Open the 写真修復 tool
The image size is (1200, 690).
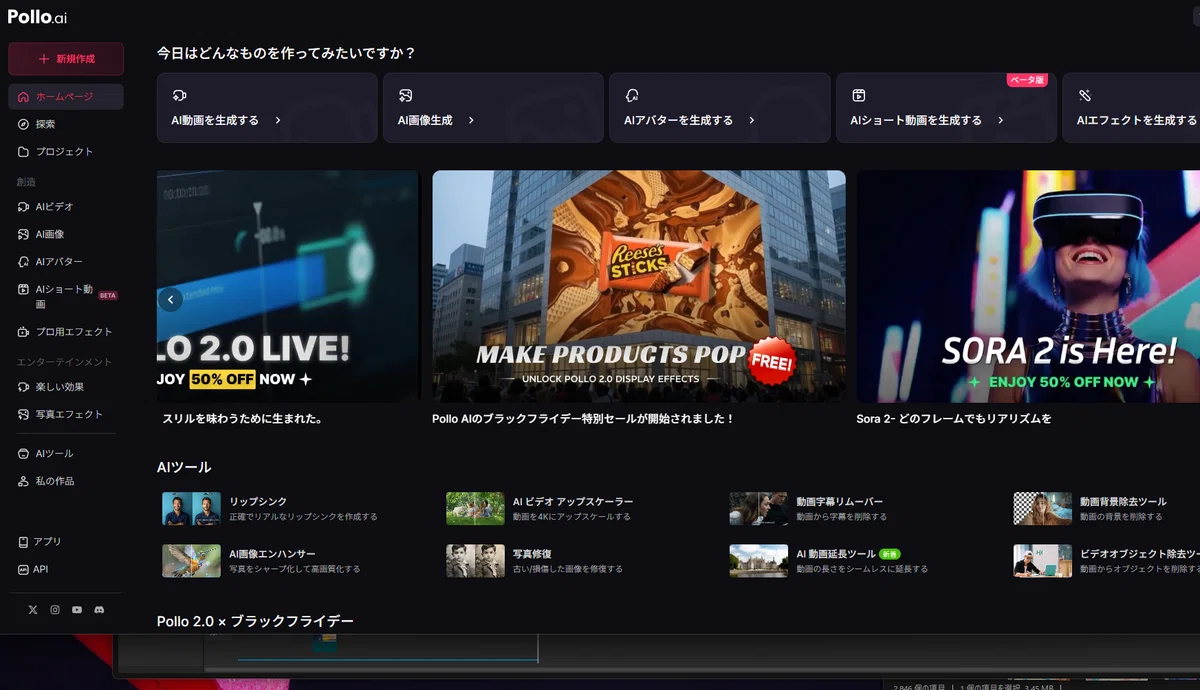535,560
